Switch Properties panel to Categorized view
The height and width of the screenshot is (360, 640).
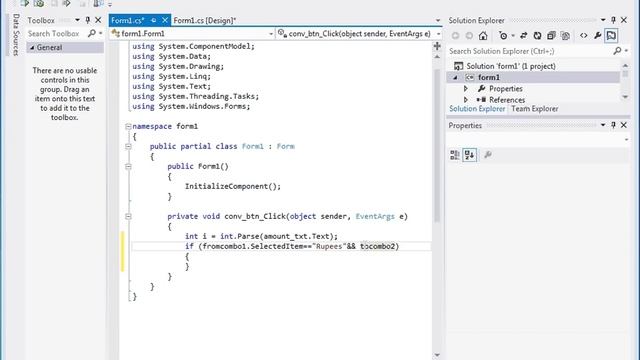click(x=455, y=155)
